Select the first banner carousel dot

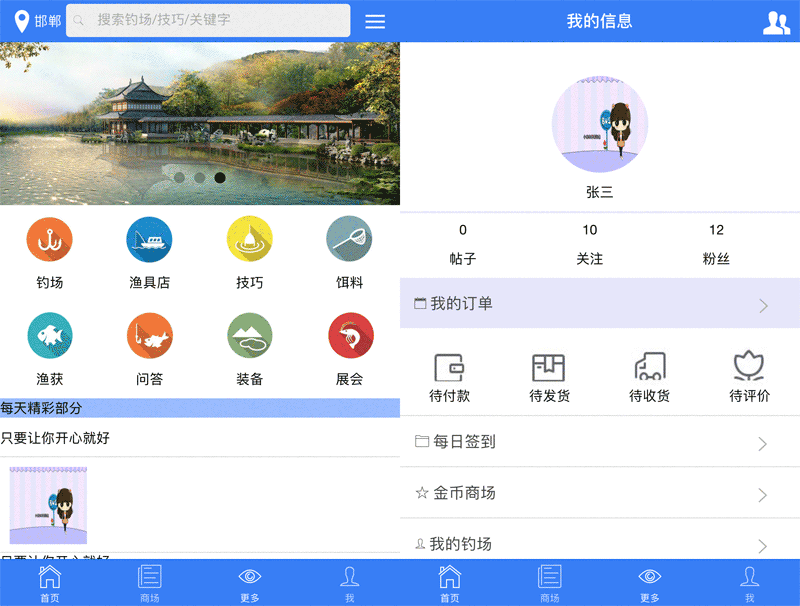click(180, 177)
